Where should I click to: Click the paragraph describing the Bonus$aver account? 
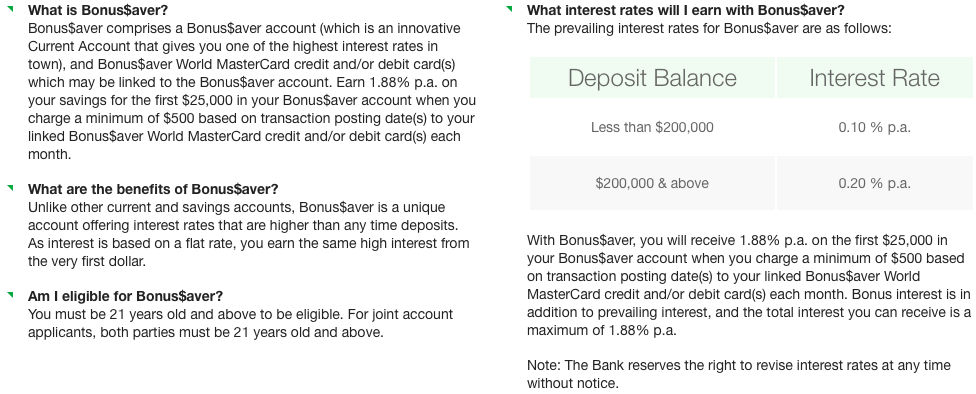[x=252, y=91]
